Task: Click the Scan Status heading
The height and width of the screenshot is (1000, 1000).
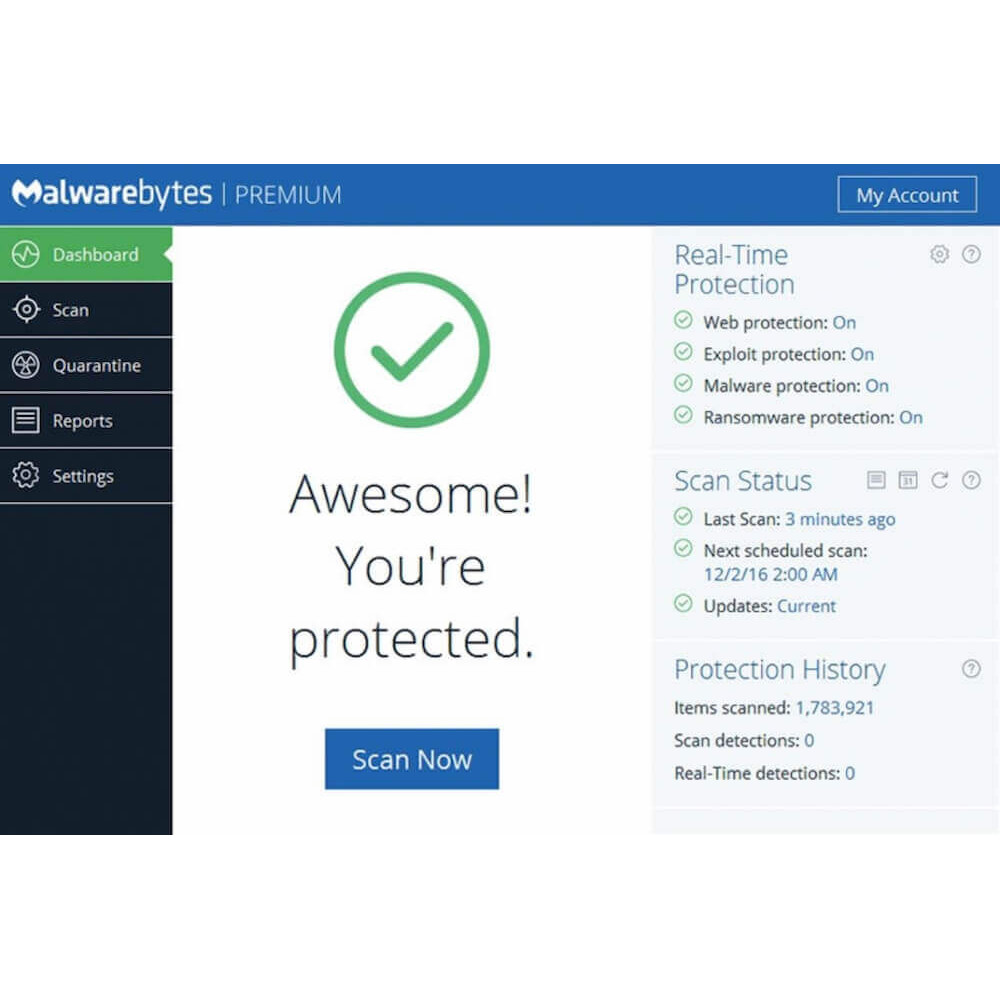Action: pyautogui.click(x=743, y=481)
